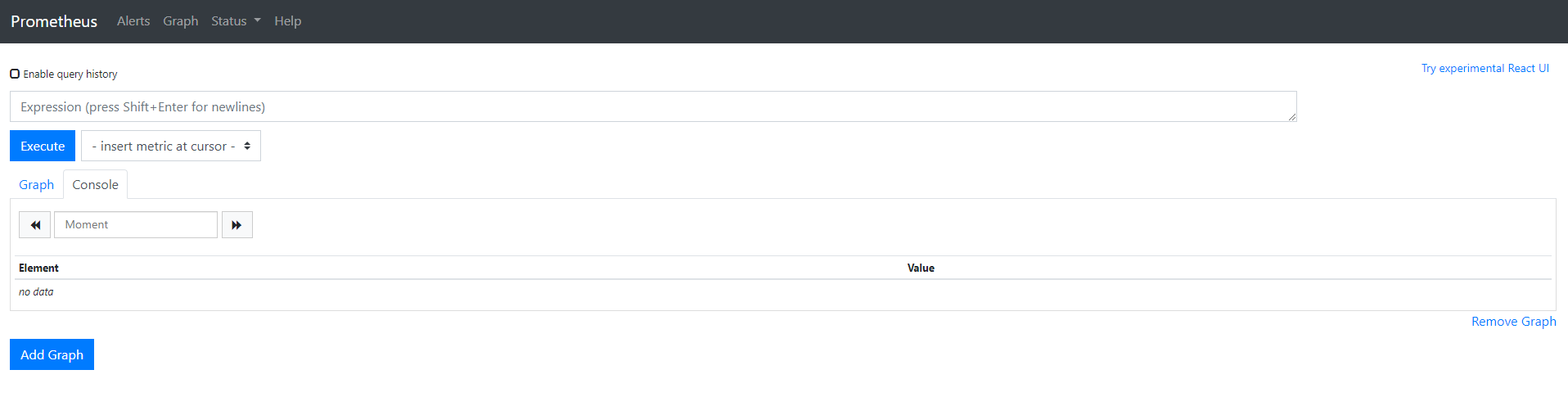The width and height of the screenshot is (1568, 415).
Task: Go to Graph in the navbar
Action: click(x=180, y=21)
